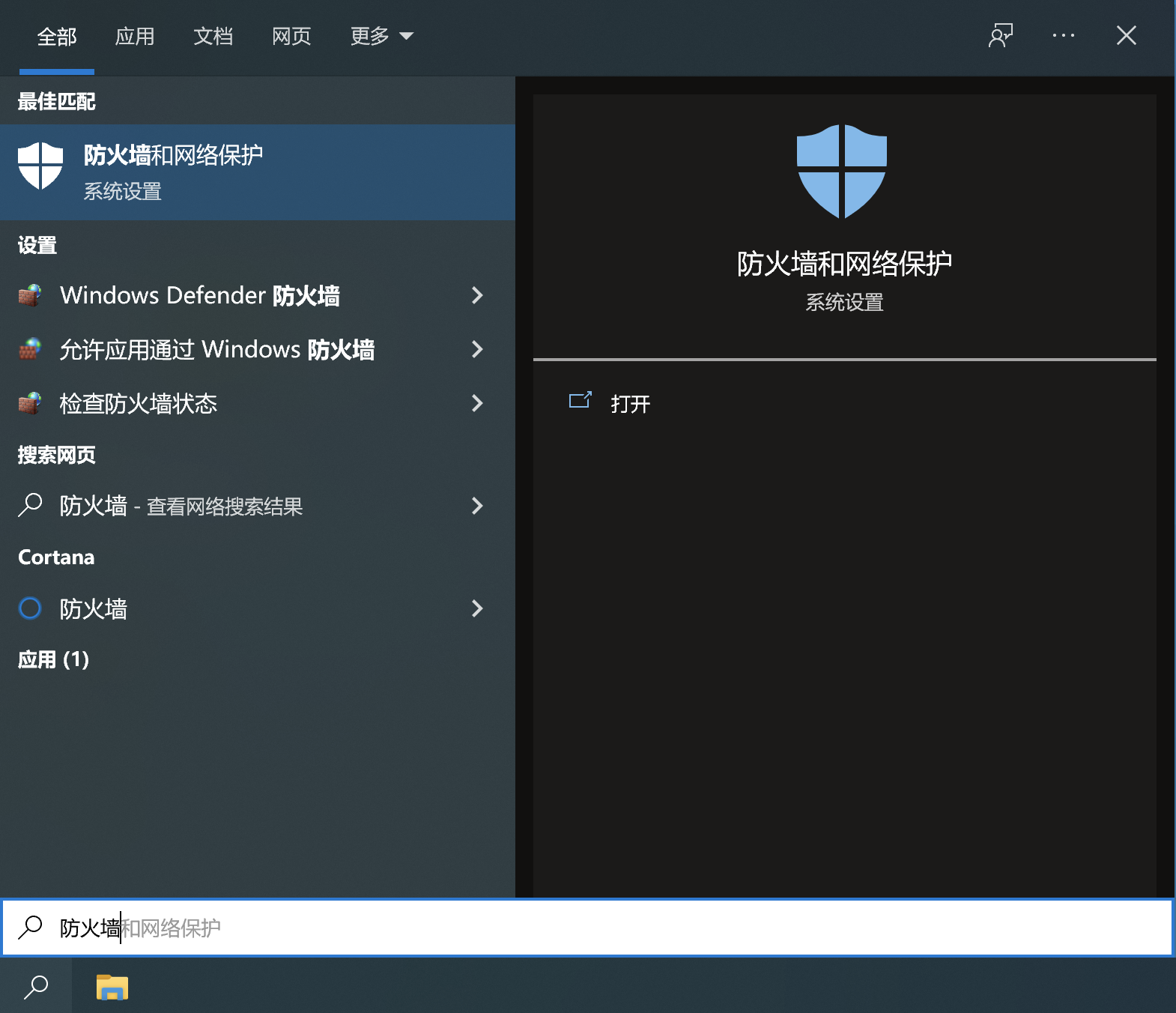Open the 更多 dropdown menu
Screen dimensions: 1176x1013
[381, 36]
